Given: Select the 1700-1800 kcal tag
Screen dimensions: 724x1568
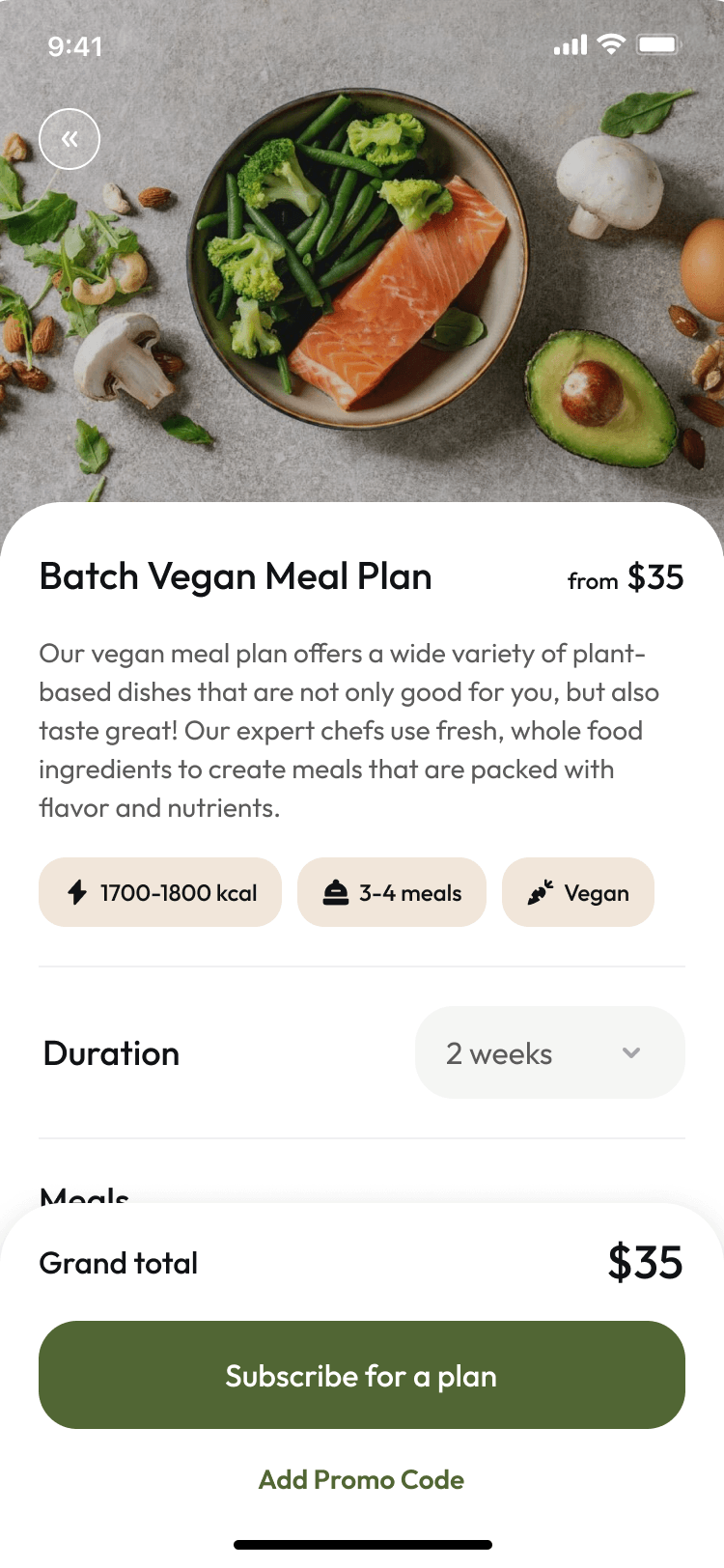Looking at the screenshot, I should [160, 892].
